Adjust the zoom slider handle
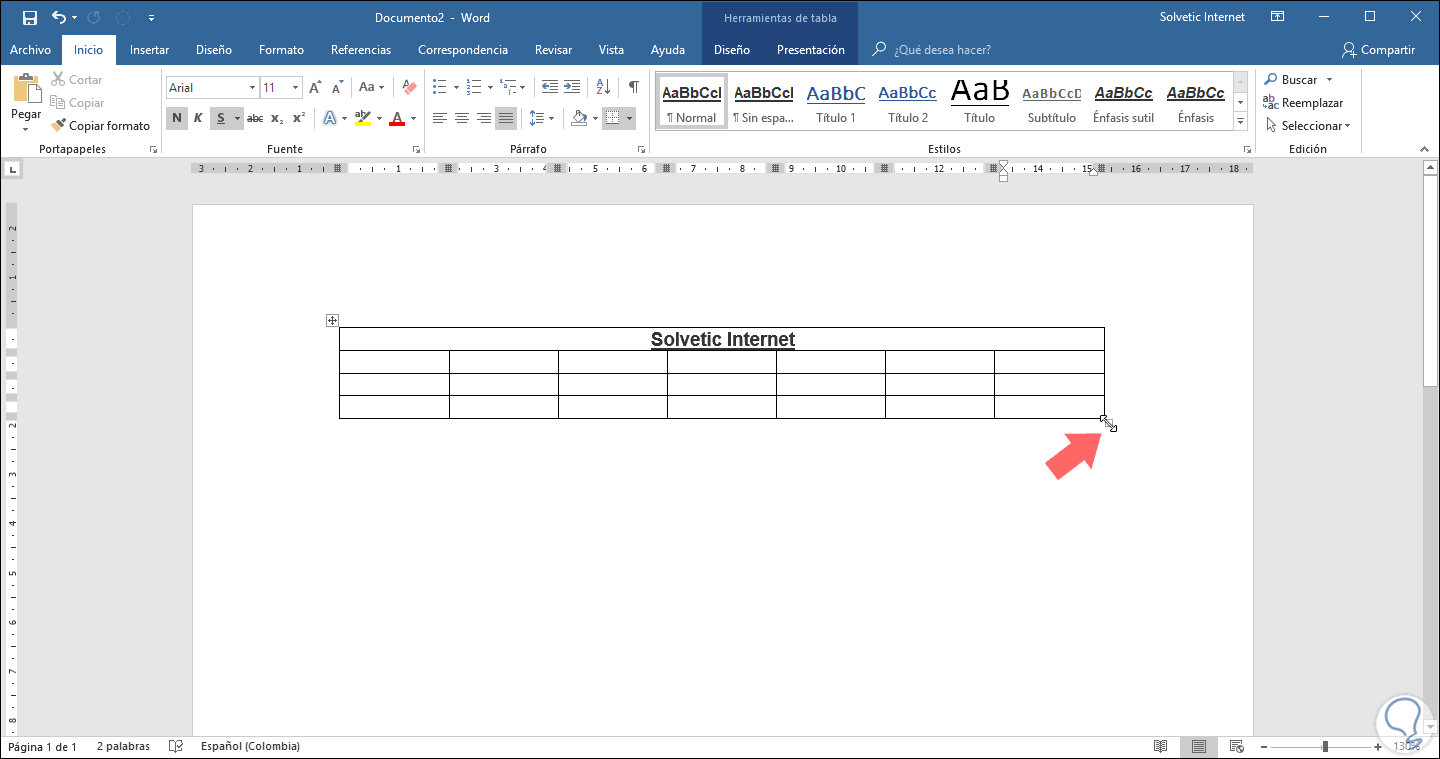Image resolution: width=1440 pixels, height=759 pixels. click(1325, 747)
